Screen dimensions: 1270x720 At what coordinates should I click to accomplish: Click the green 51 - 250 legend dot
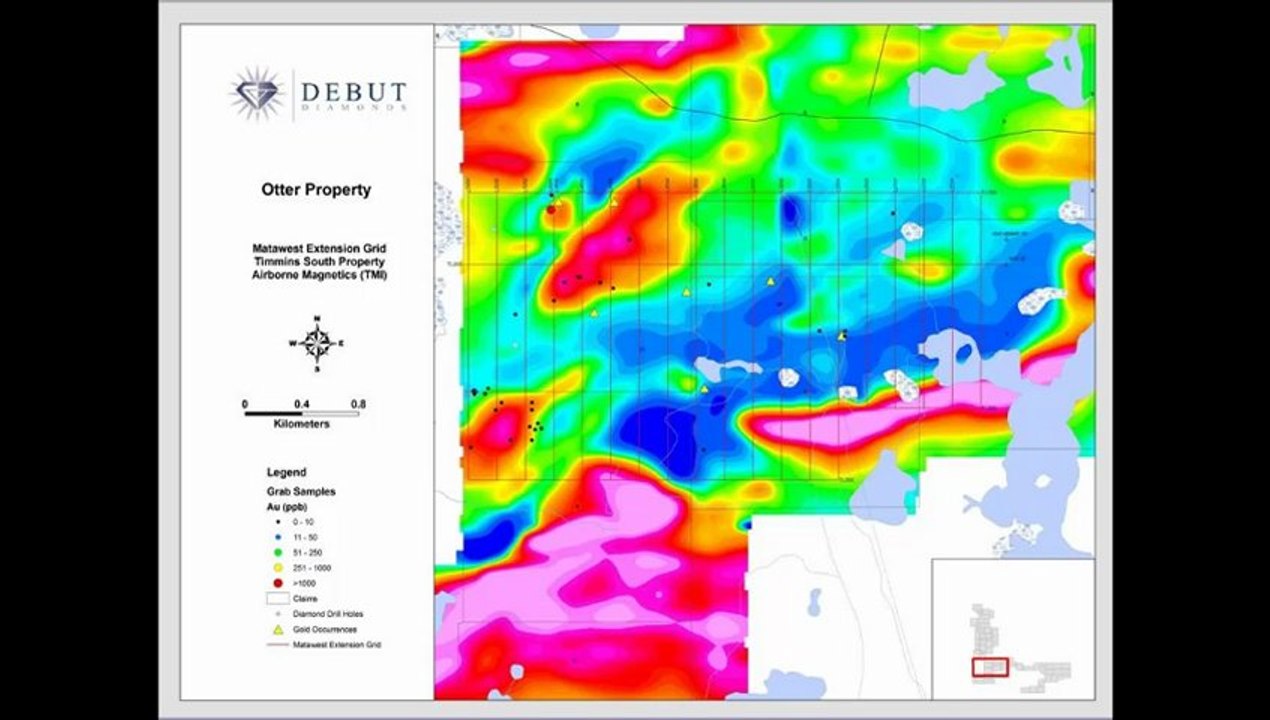(276, 552)
